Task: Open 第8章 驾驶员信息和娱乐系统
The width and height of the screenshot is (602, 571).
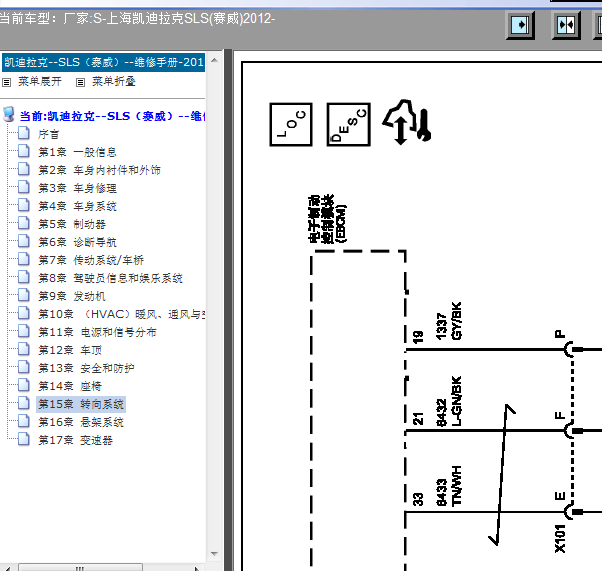Action: 110,278
